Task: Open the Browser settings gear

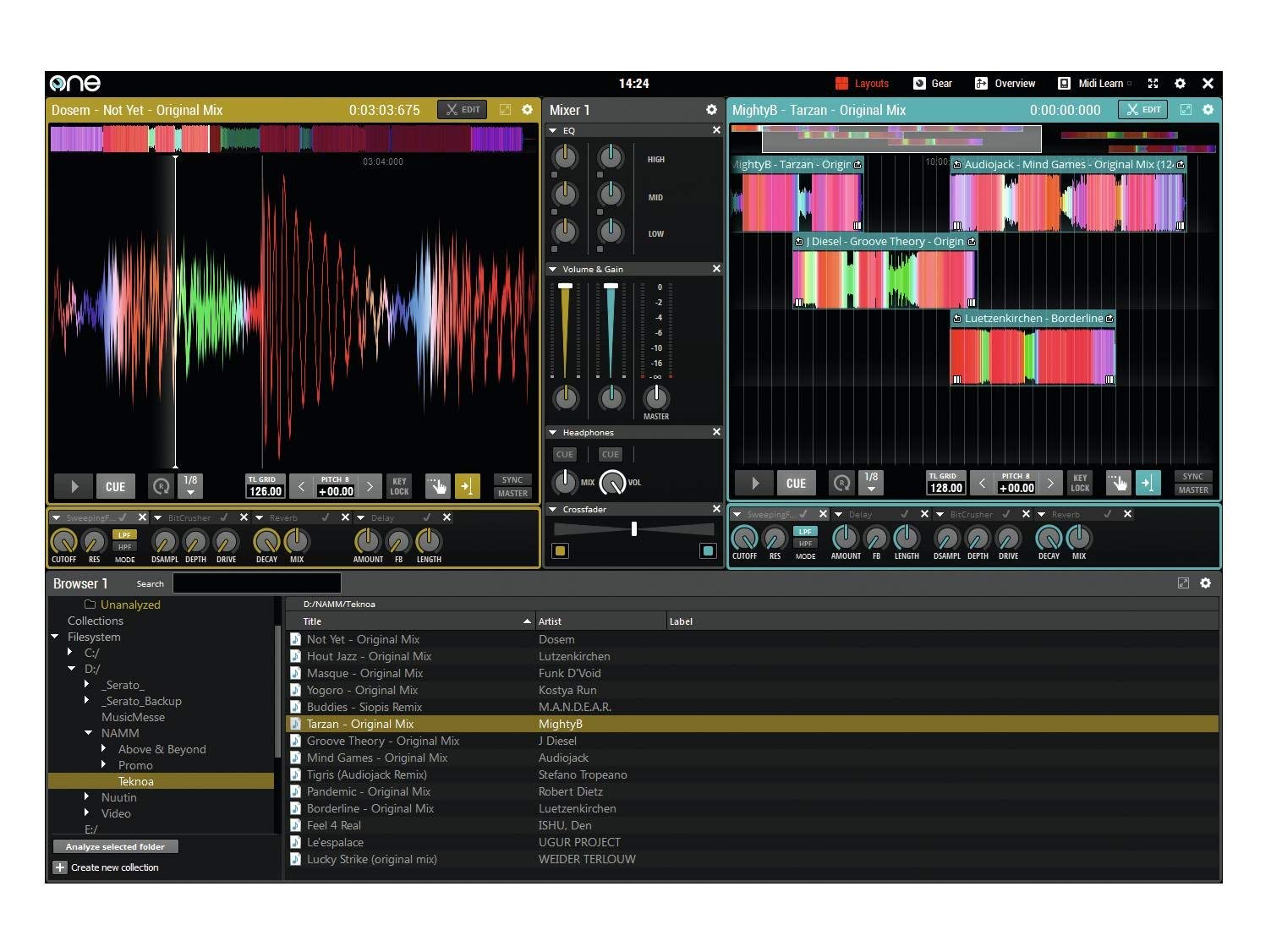Action: 1205,583
